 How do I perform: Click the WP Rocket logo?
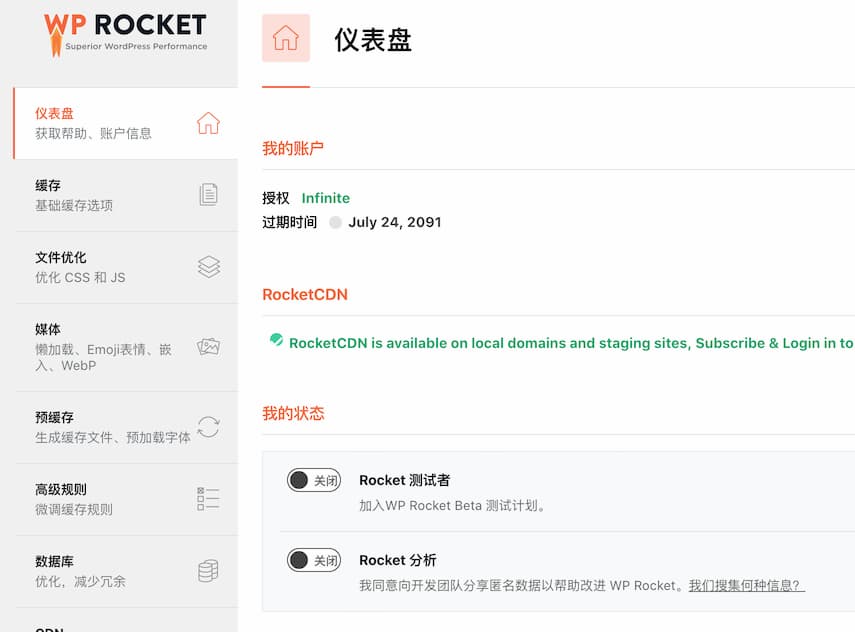(125, 33)
